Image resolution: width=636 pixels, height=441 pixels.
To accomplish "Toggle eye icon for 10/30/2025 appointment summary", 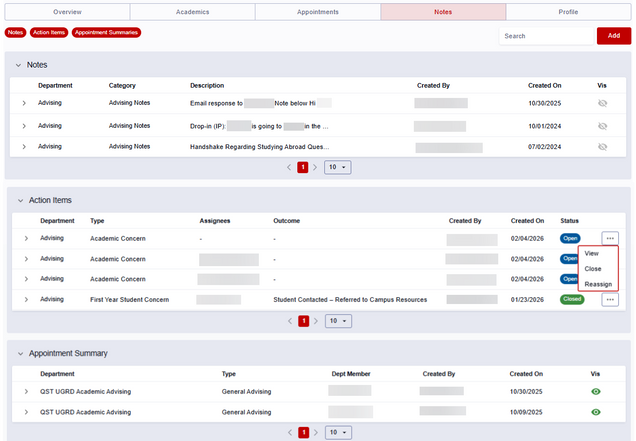I will point(595,392).
